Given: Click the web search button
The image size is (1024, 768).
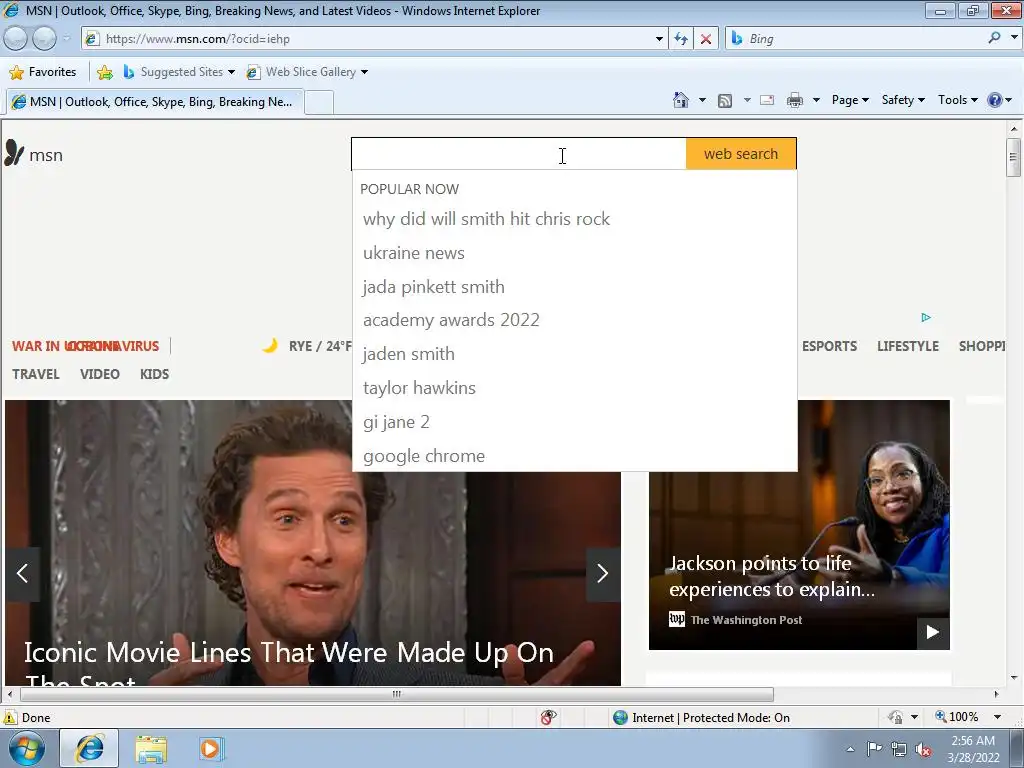Looking at the screenshot, I should click(741, 154).
